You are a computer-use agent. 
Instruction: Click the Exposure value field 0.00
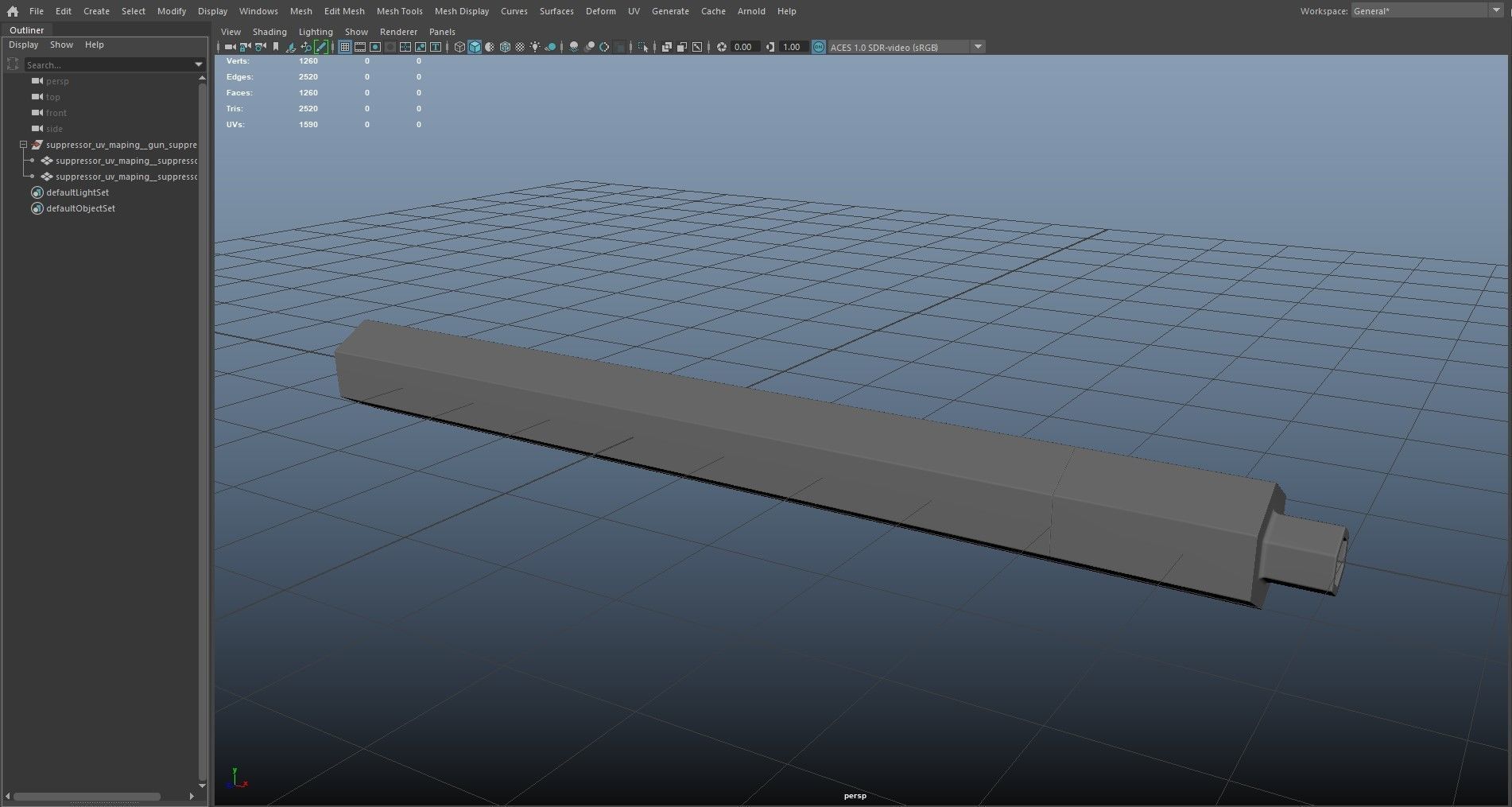click(745, 47)
